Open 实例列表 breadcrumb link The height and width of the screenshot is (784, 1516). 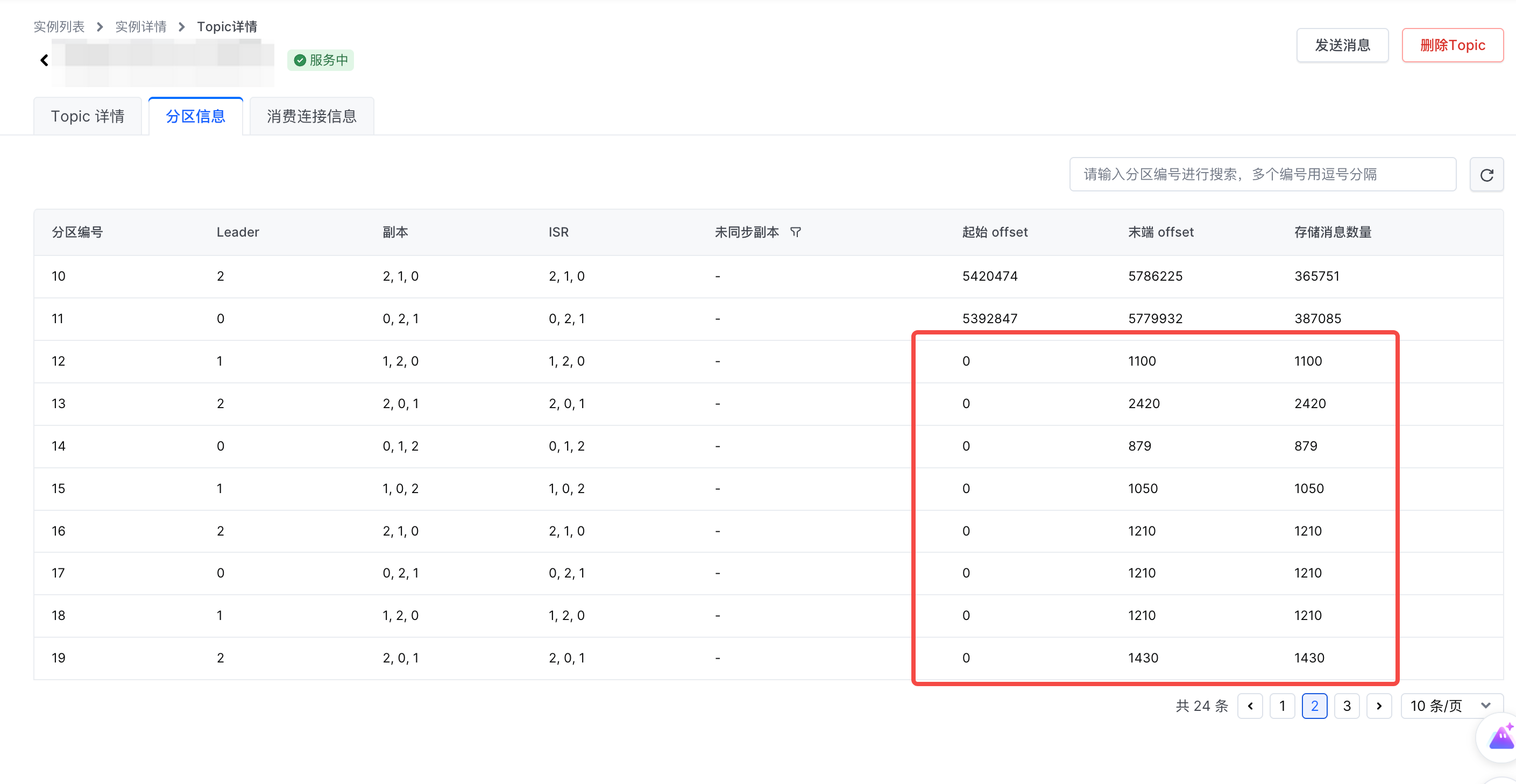tap(59, 26)
